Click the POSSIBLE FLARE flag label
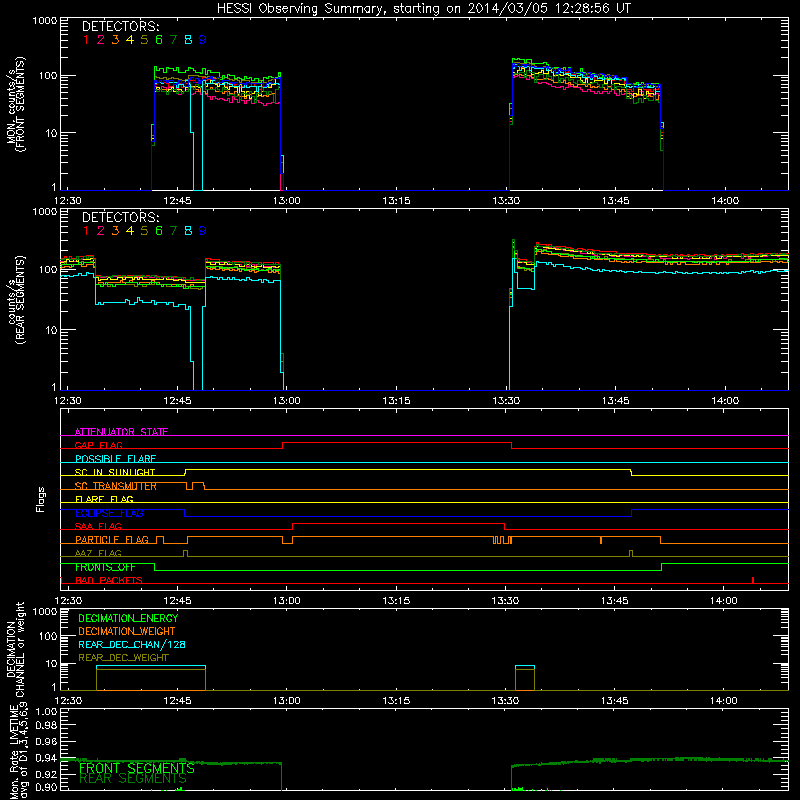 [115, 459]
